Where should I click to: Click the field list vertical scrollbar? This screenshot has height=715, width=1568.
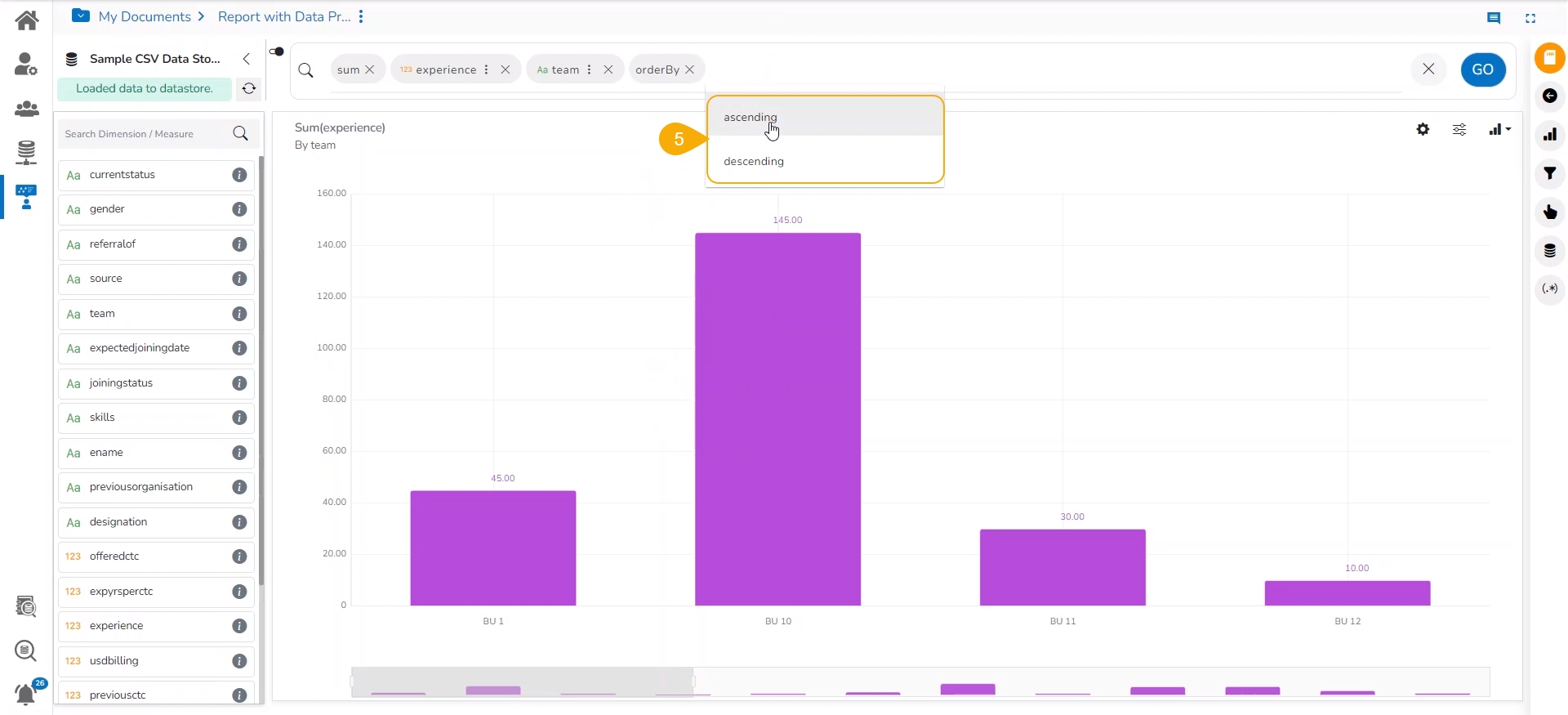click(261, 370)
